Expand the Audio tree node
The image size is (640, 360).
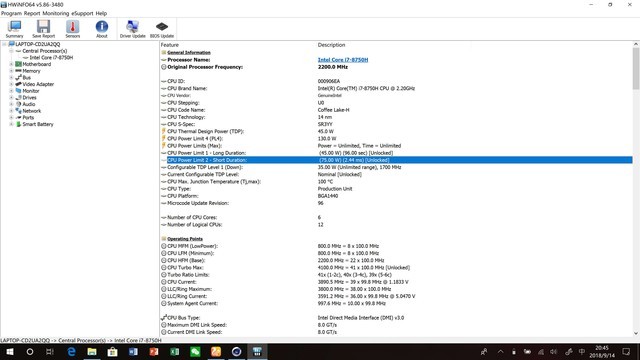click(x=11, y=104)
